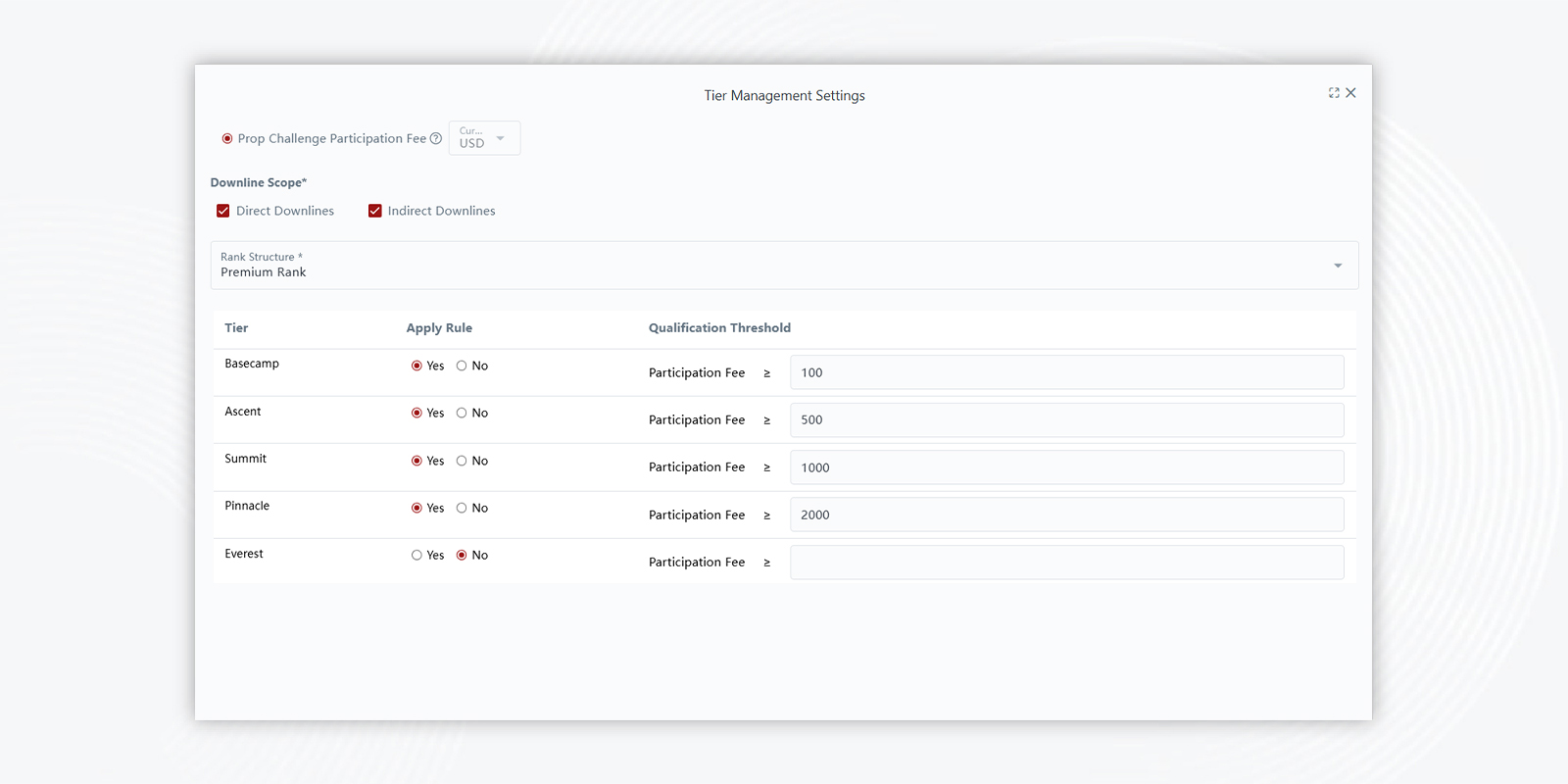Select Yes for Basecamp tier

coord(416,366)
